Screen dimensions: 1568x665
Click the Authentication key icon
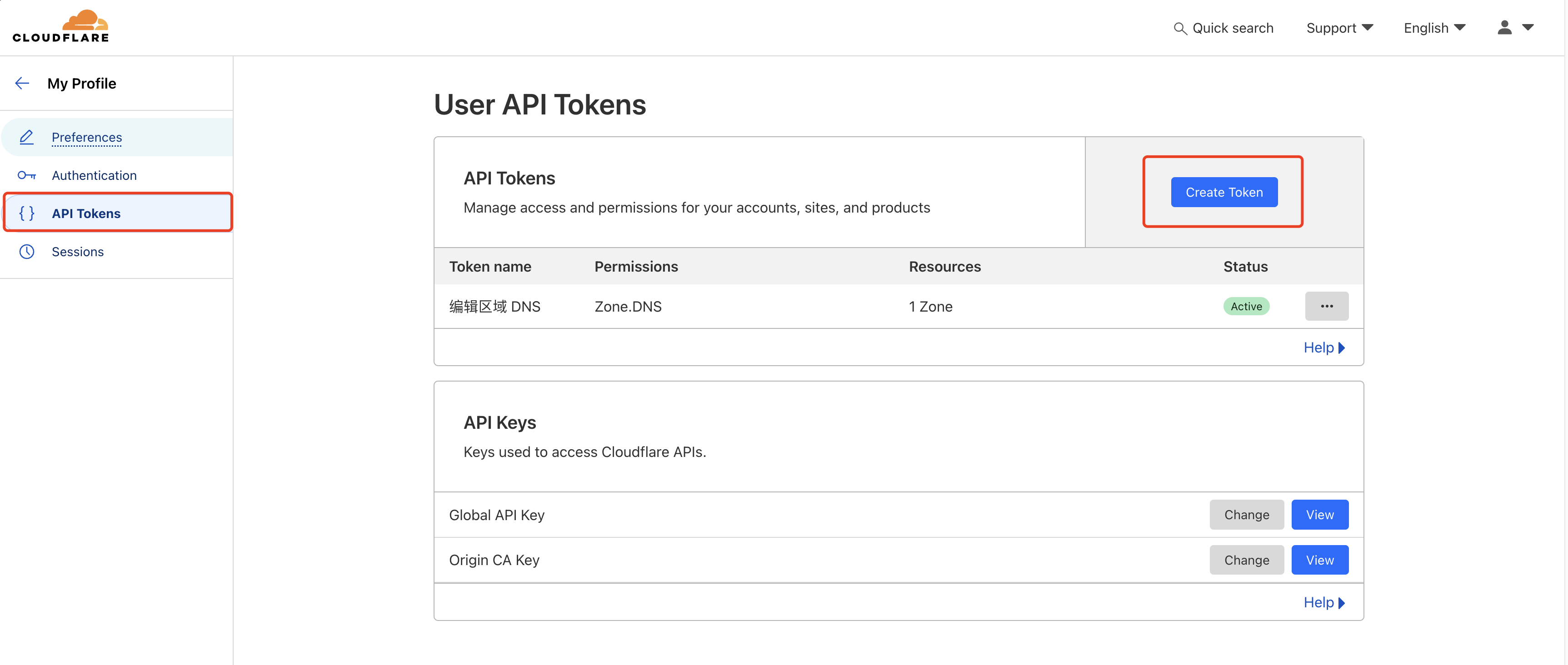[x=27, y=175]
